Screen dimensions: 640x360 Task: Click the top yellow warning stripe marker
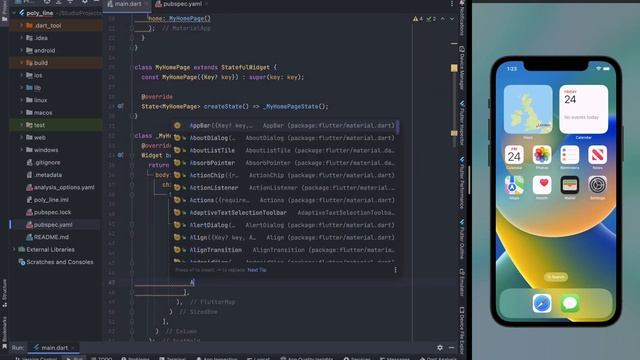454,68
